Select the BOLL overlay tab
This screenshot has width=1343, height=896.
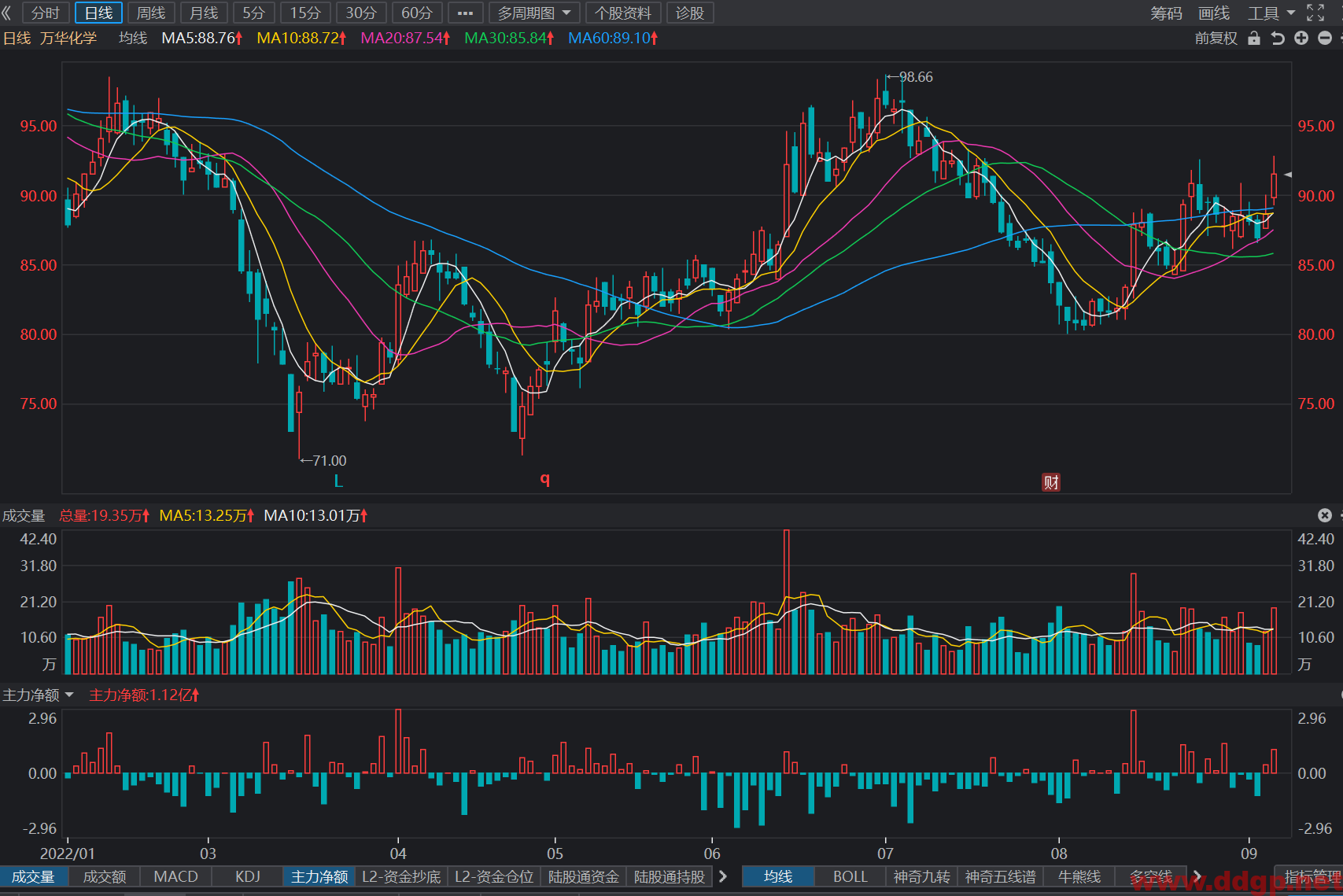[x=850, y=876]
